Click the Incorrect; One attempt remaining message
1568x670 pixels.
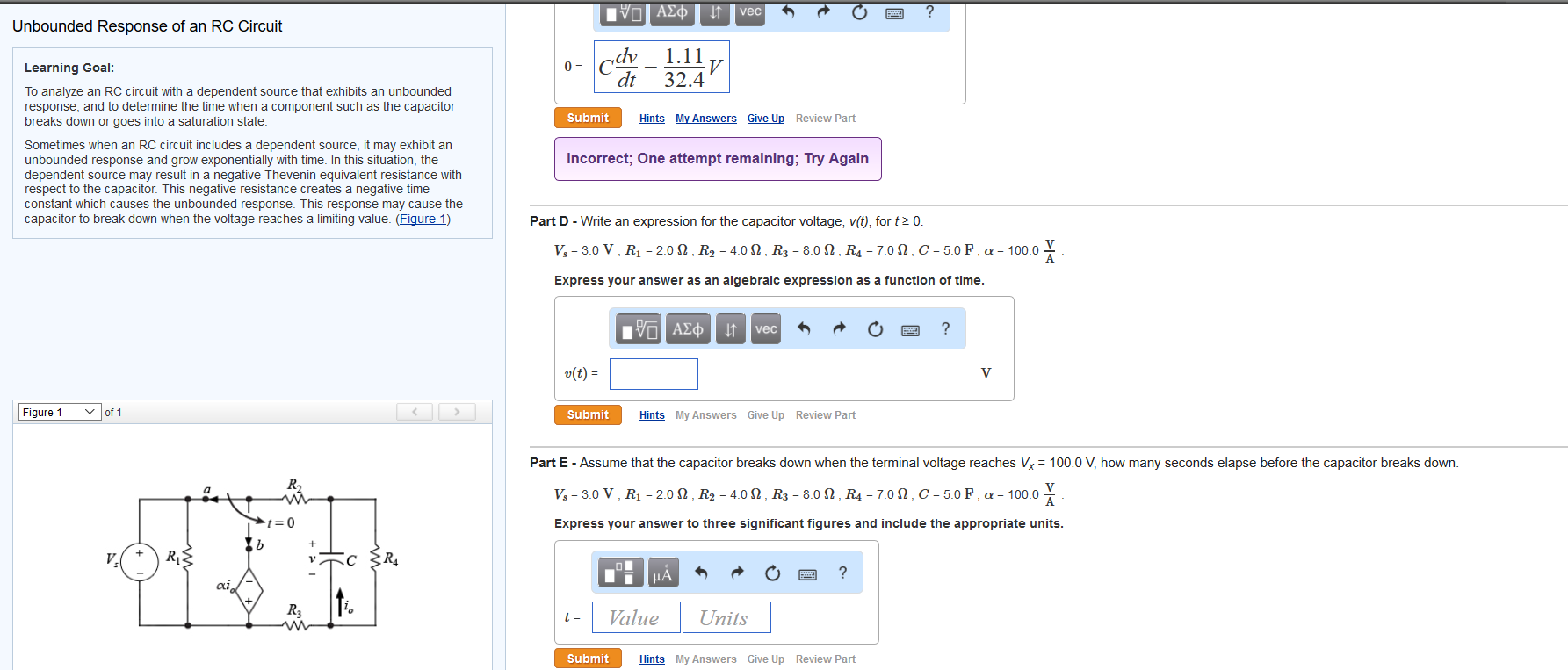point(718,159)
